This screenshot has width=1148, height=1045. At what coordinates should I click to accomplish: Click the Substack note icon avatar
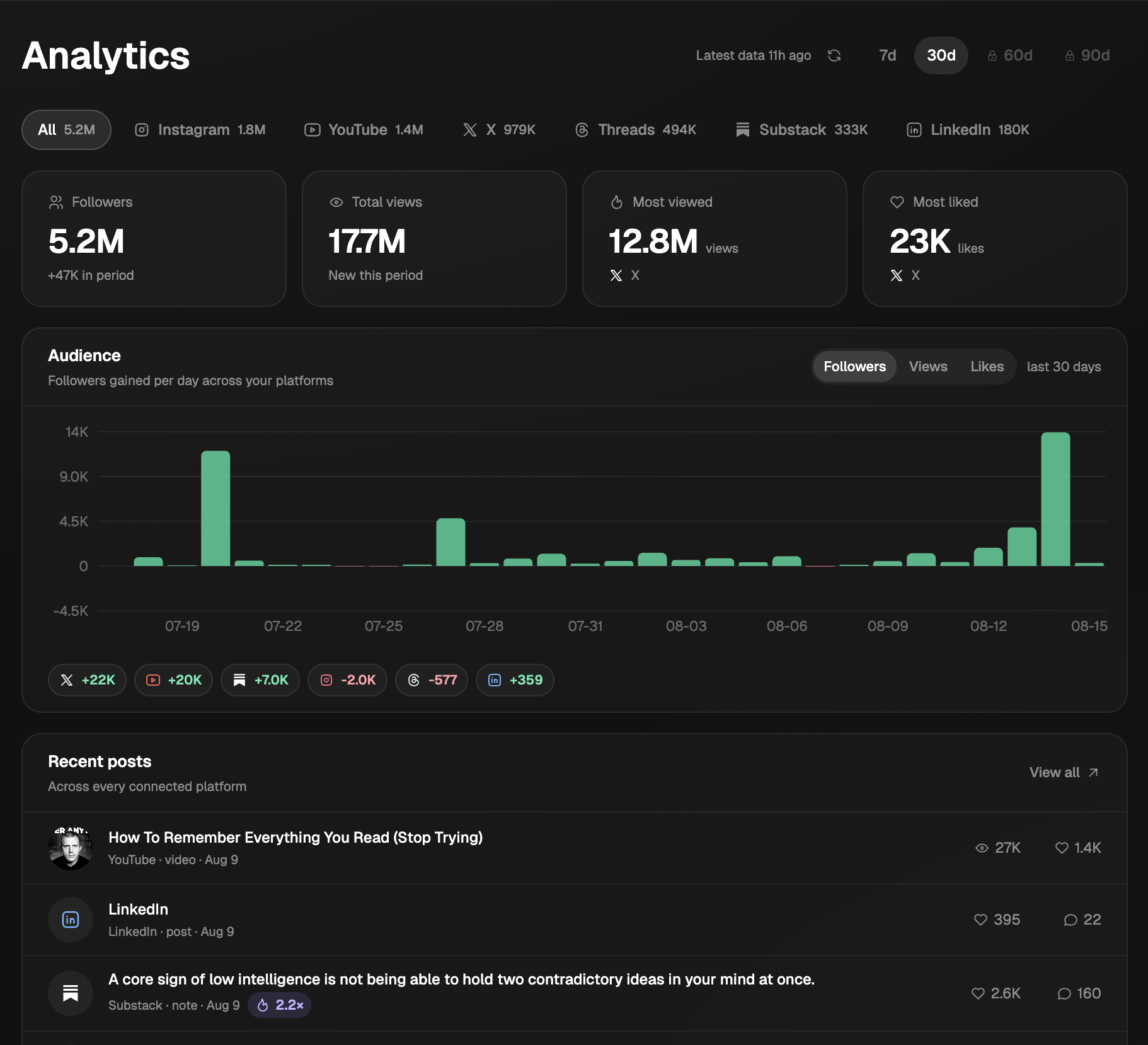pyautogui.click(x=71, y=993)
